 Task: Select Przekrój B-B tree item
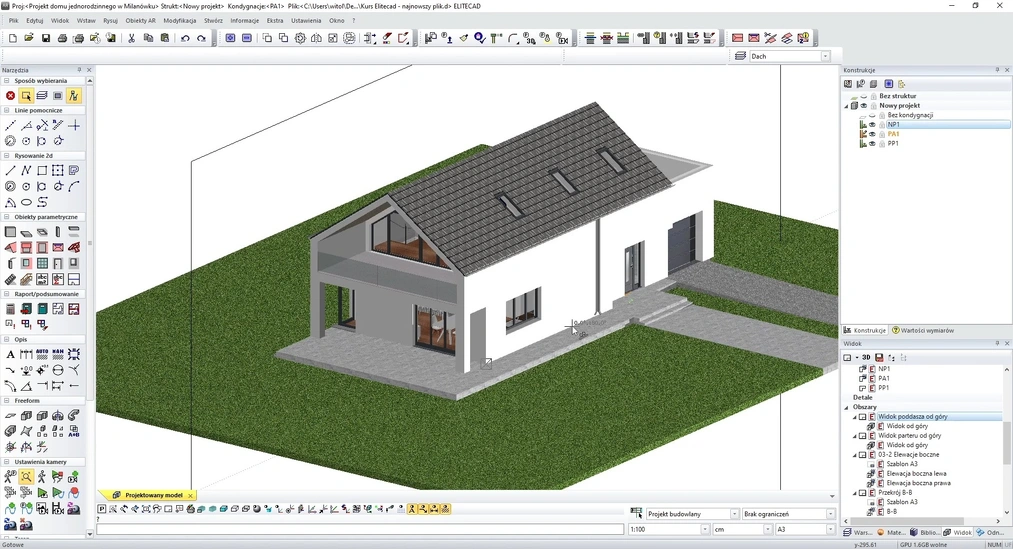tap(895, 492)
